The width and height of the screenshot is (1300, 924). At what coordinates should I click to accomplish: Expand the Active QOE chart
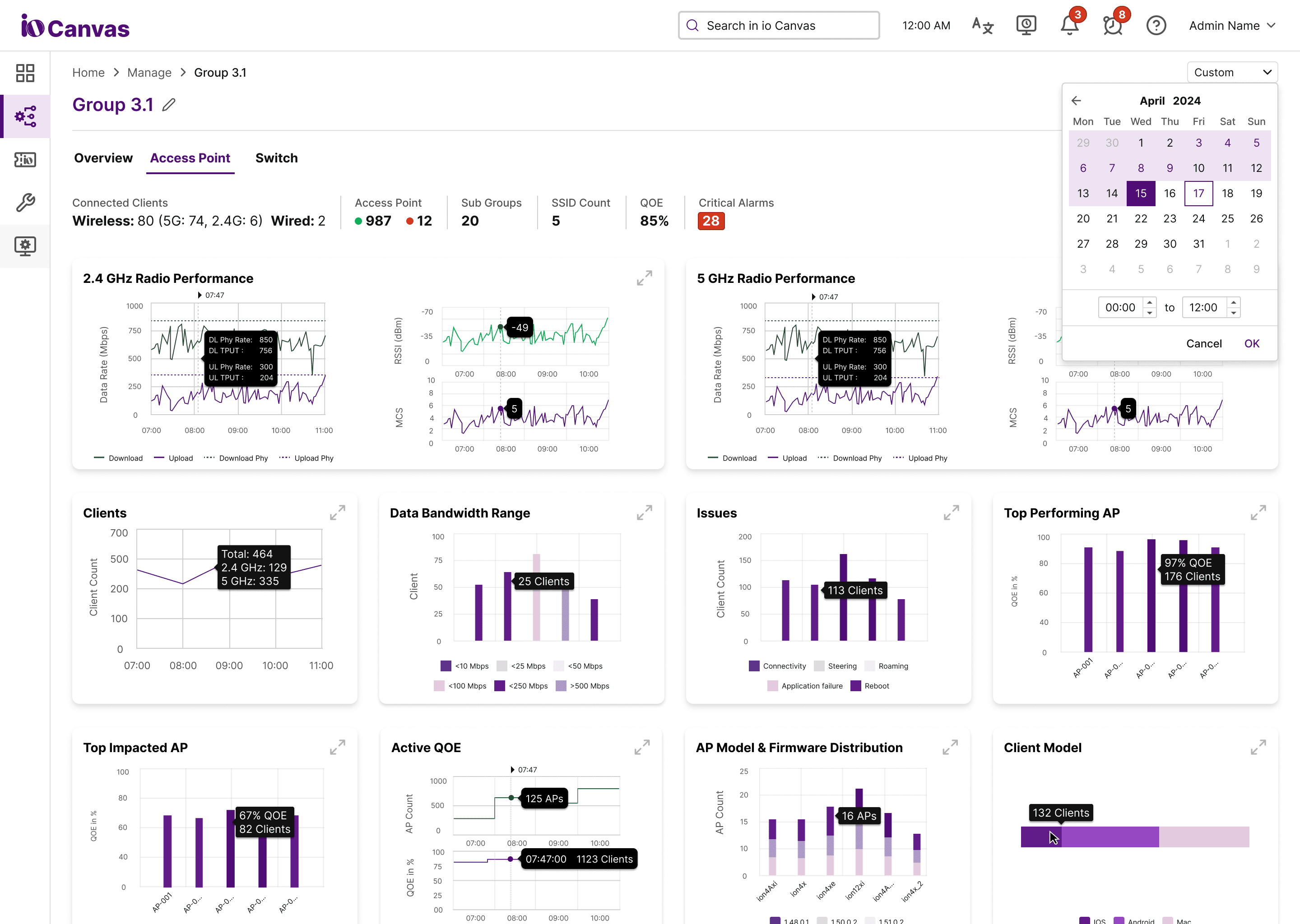[x=642, y=747]
